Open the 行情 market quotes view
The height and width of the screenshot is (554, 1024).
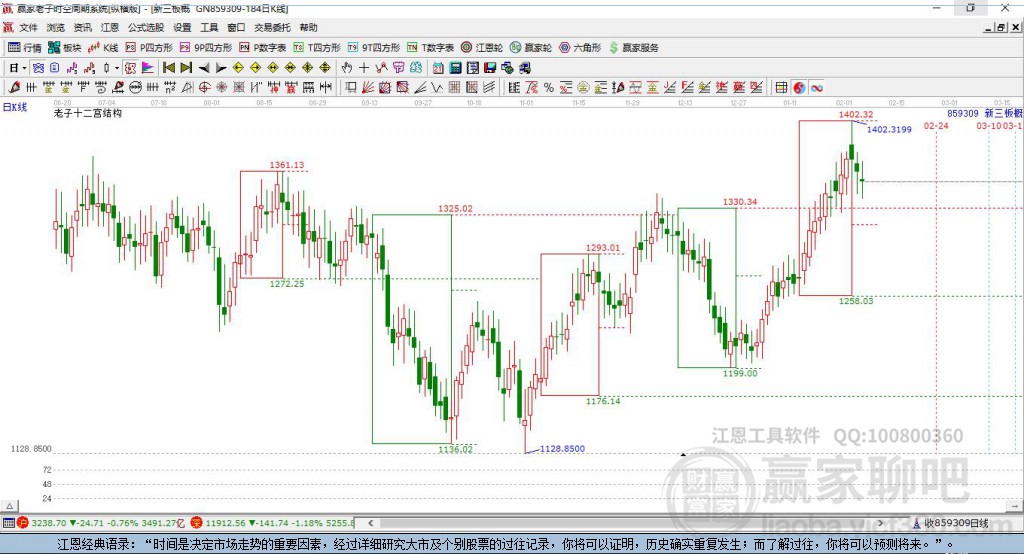(x=25, y=48)
